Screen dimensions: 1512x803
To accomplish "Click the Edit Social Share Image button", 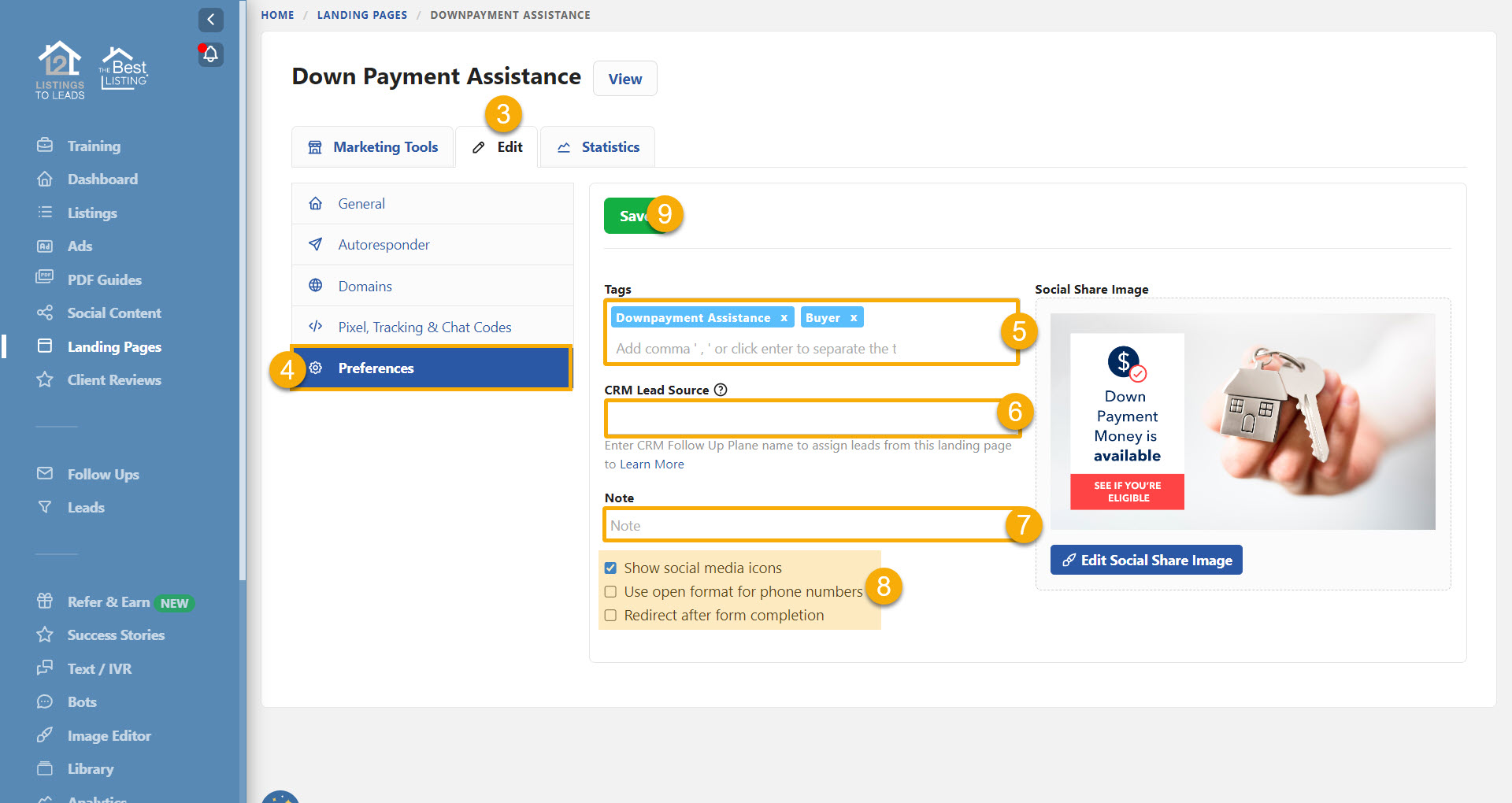I will [x=1146, y=561].
